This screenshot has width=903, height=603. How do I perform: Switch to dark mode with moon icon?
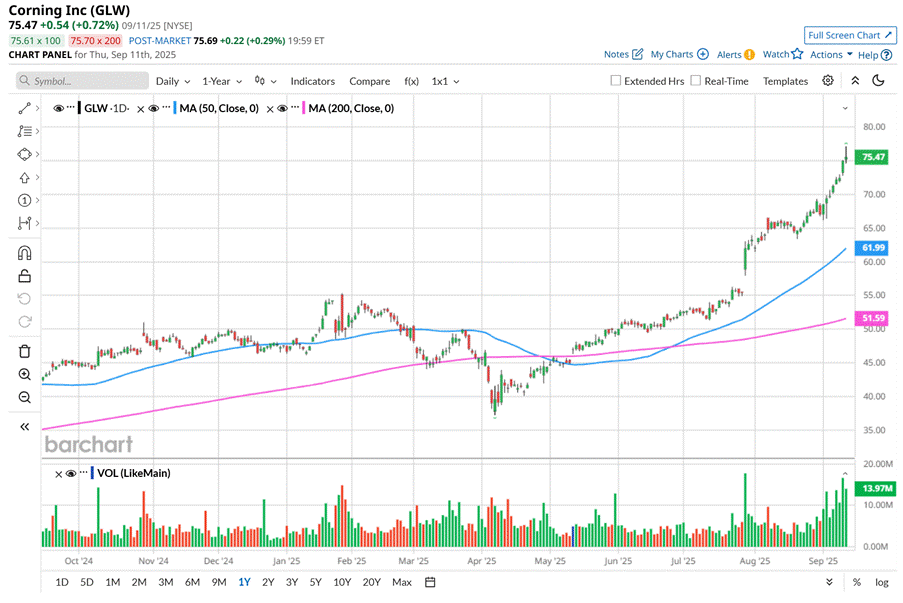(x=878, y=81)
